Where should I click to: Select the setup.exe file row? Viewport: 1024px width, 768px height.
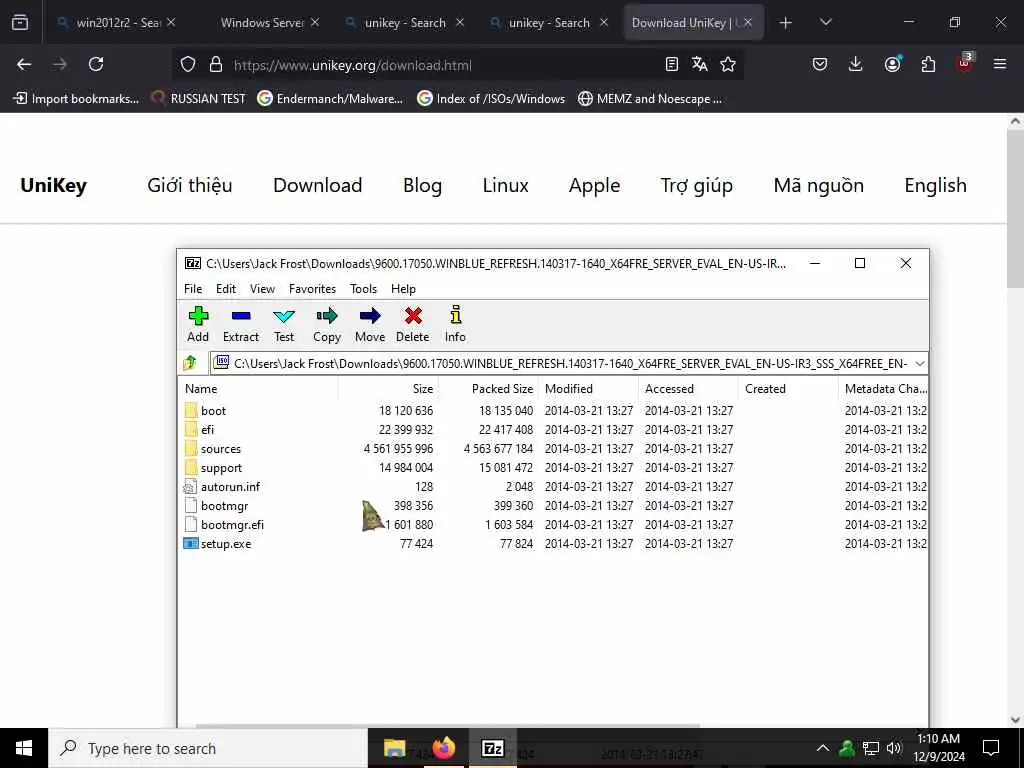554,543
